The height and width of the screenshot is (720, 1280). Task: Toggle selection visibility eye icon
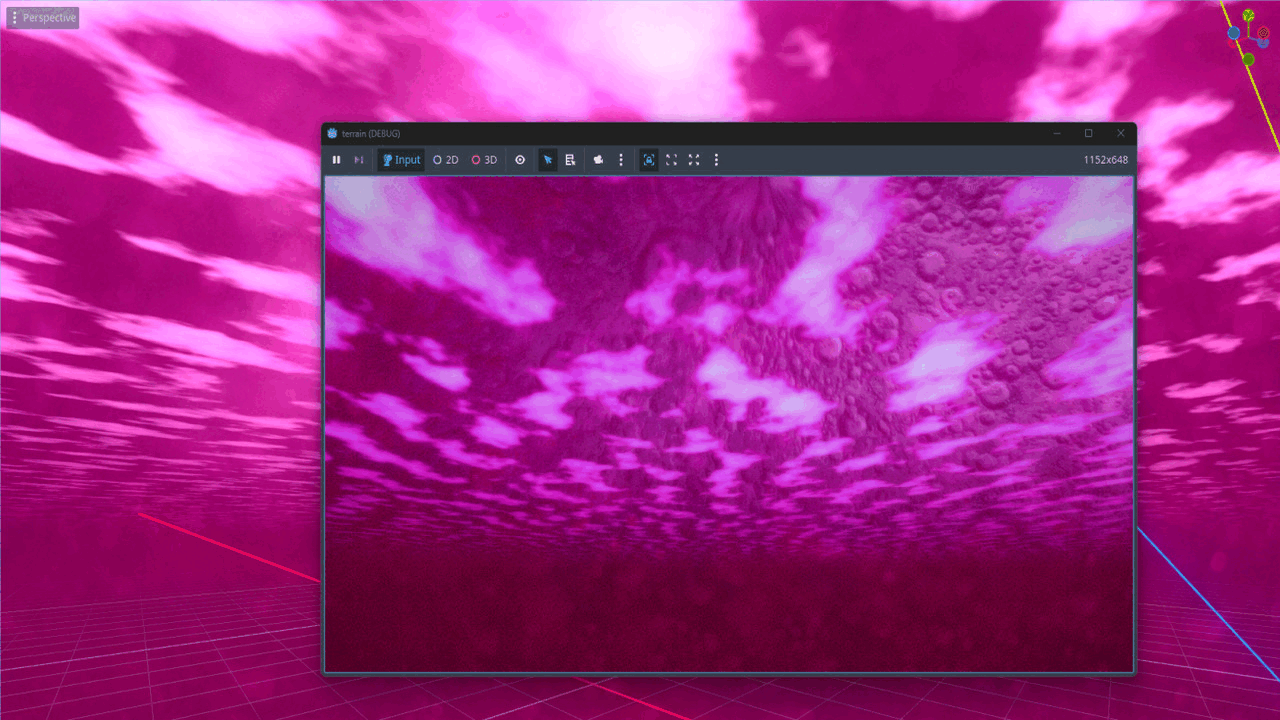(x=520, y=160)
